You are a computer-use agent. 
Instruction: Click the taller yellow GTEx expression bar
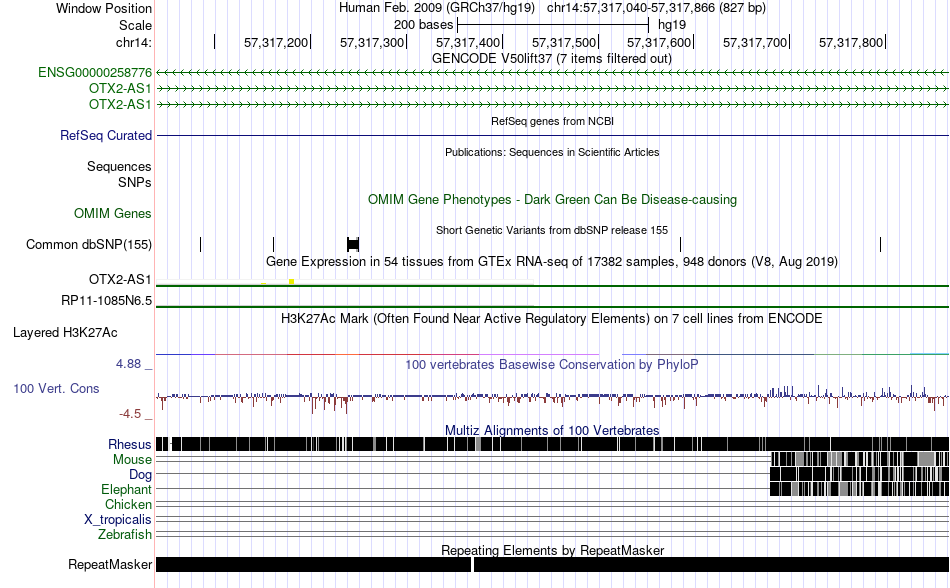(291, 282)
